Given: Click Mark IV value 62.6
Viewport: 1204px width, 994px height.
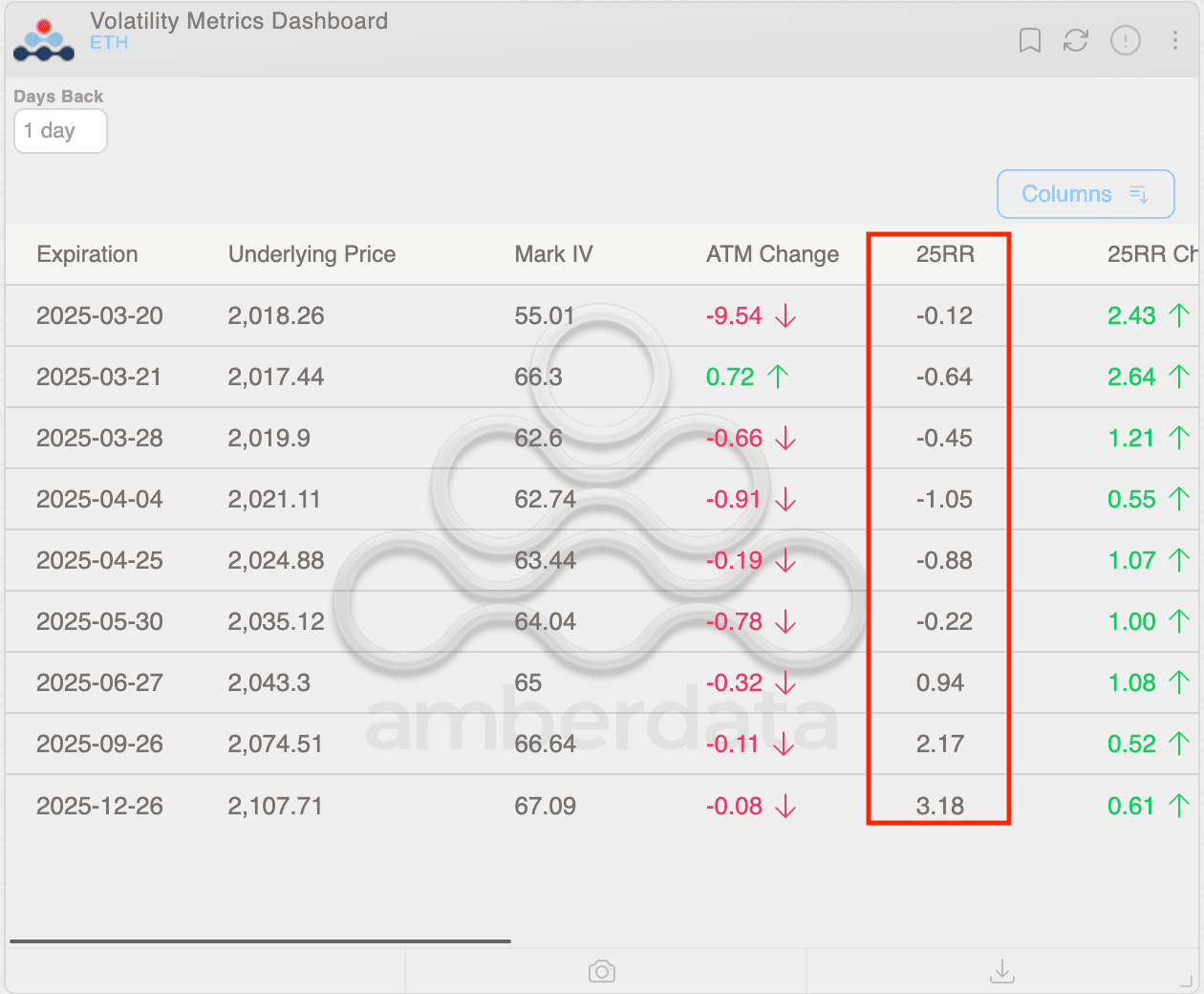Looking at the screenshot, I should [x=538, y=438].
